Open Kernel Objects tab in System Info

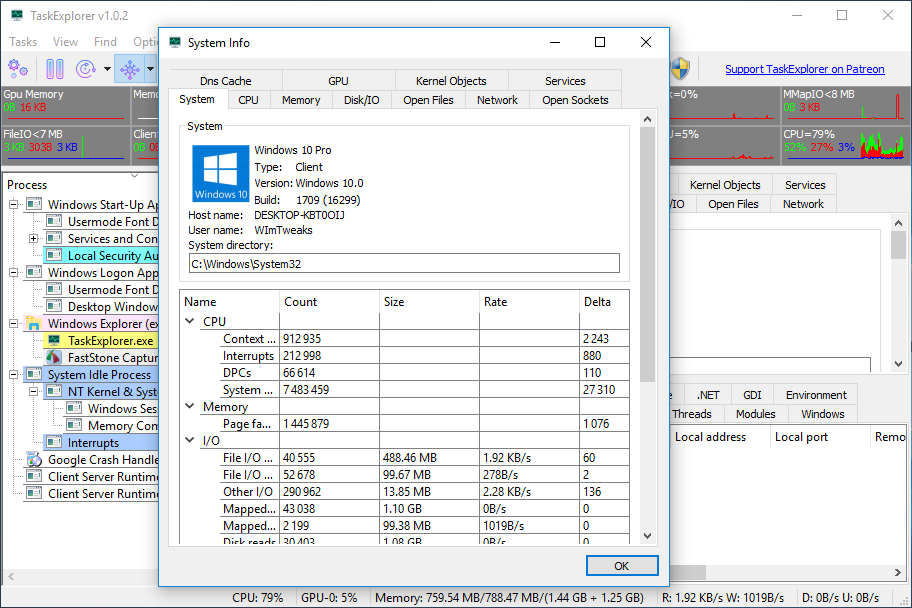pos(451,81)
